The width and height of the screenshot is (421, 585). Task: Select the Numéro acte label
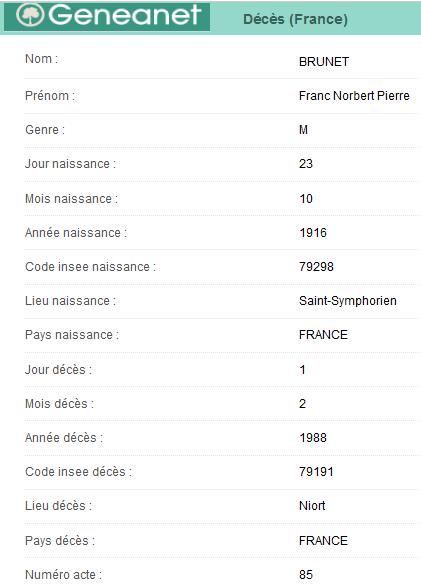(63, 575)
